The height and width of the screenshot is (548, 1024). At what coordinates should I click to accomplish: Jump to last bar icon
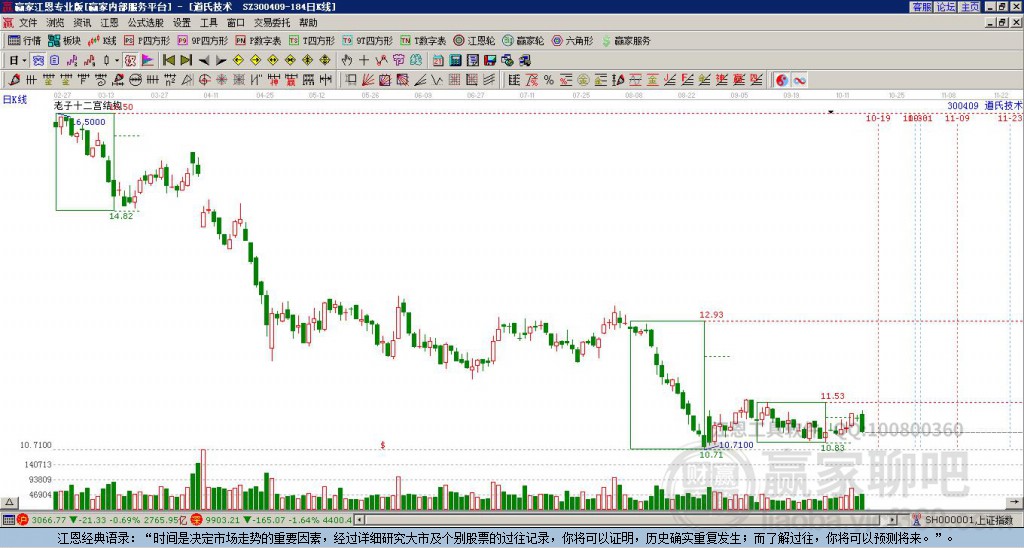tap(186, 61)
